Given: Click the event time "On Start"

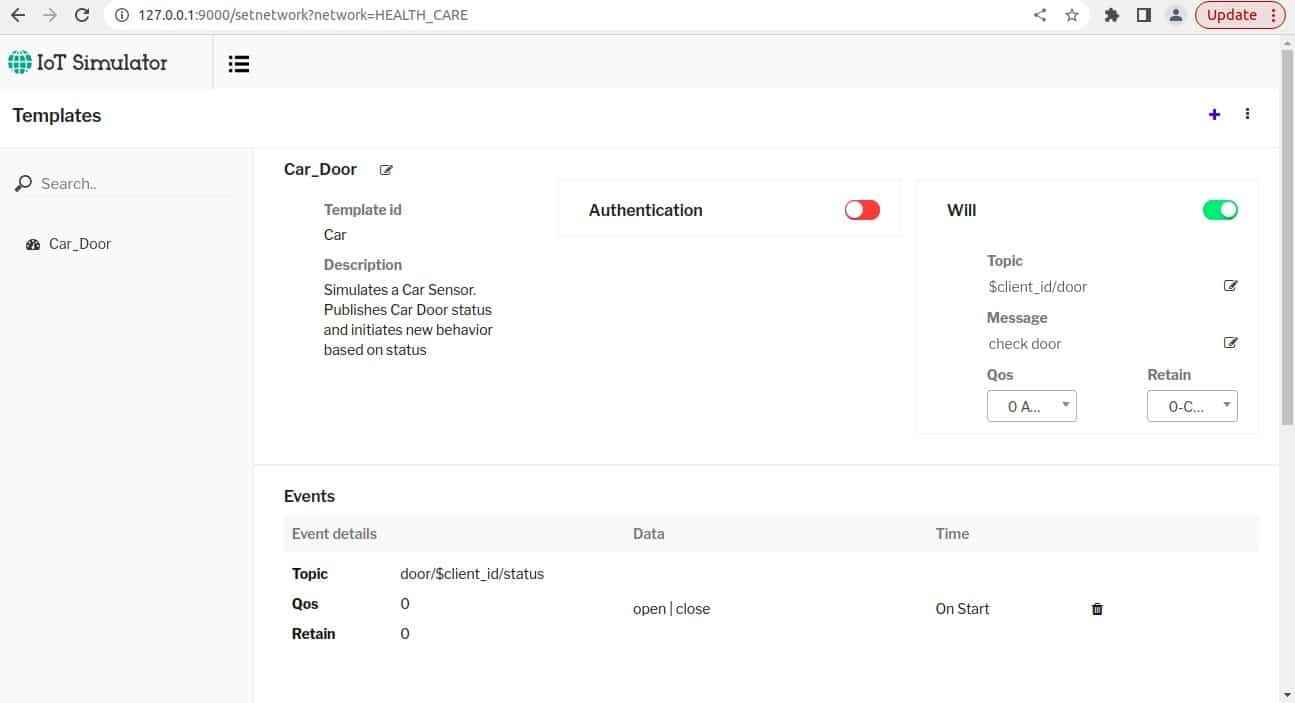Looking at the screenshot, I should (963, 609).
